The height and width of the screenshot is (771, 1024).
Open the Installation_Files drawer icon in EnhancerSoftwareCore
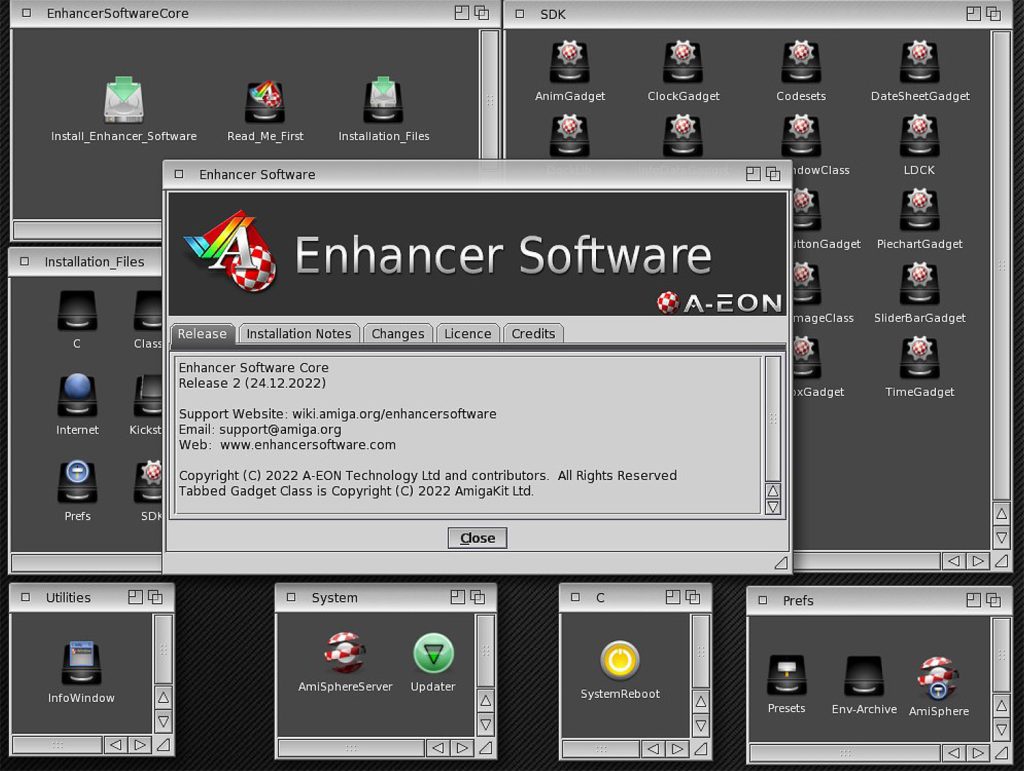(383, 100)
